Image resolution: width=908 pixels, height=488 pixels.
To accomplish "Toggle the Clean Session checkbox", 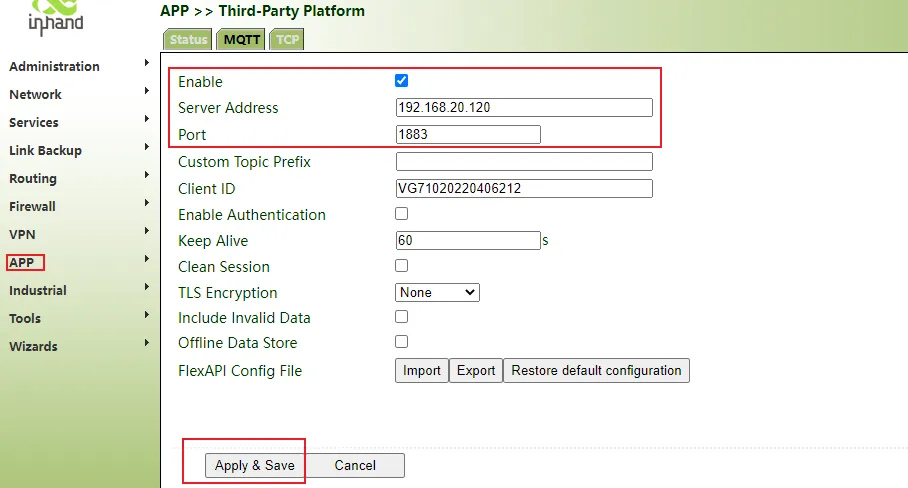I will tap(401, 265).
